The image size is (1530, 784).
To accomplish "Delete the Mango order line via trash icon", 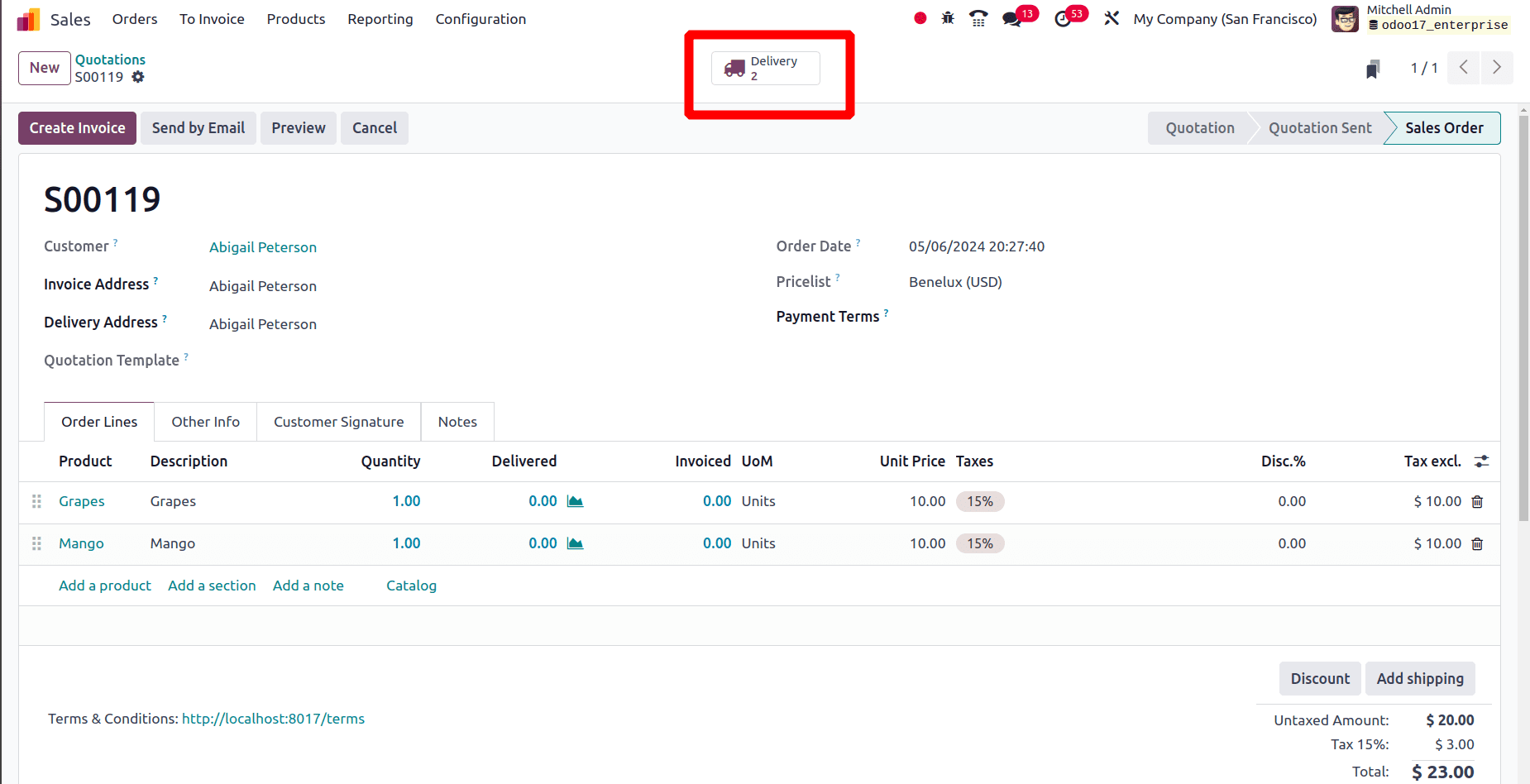I will point(1478,543).
